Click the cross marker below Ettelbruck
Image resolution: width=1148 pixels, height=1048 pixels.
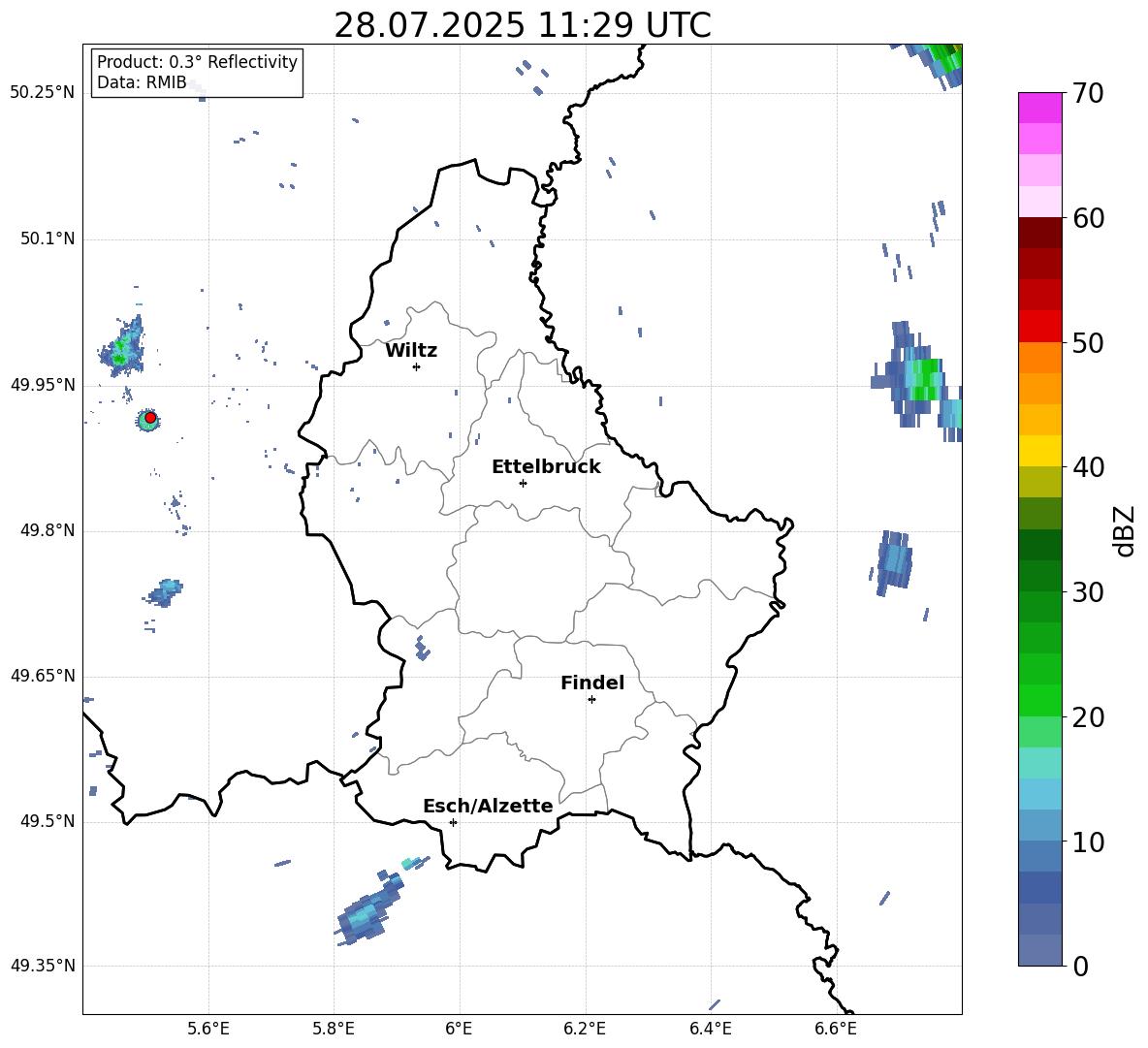[523, 483]
